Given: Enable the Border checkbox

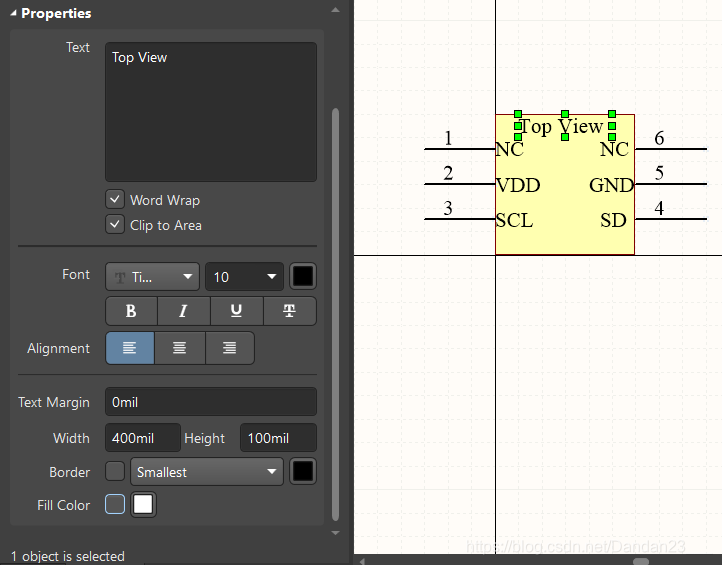Looking at the screenshot, I should pos(115,472).
